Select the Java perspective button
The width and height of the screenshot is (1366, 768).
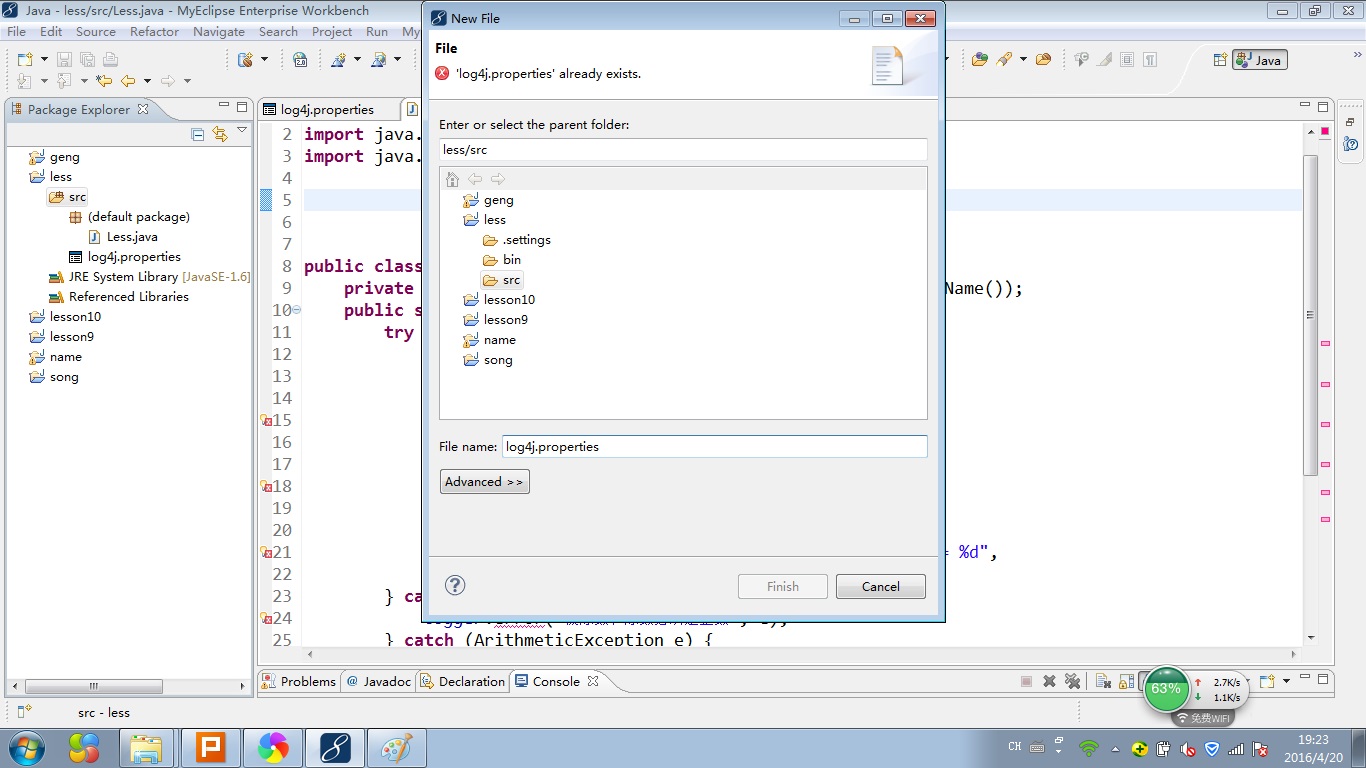(x=1260, y=60)
